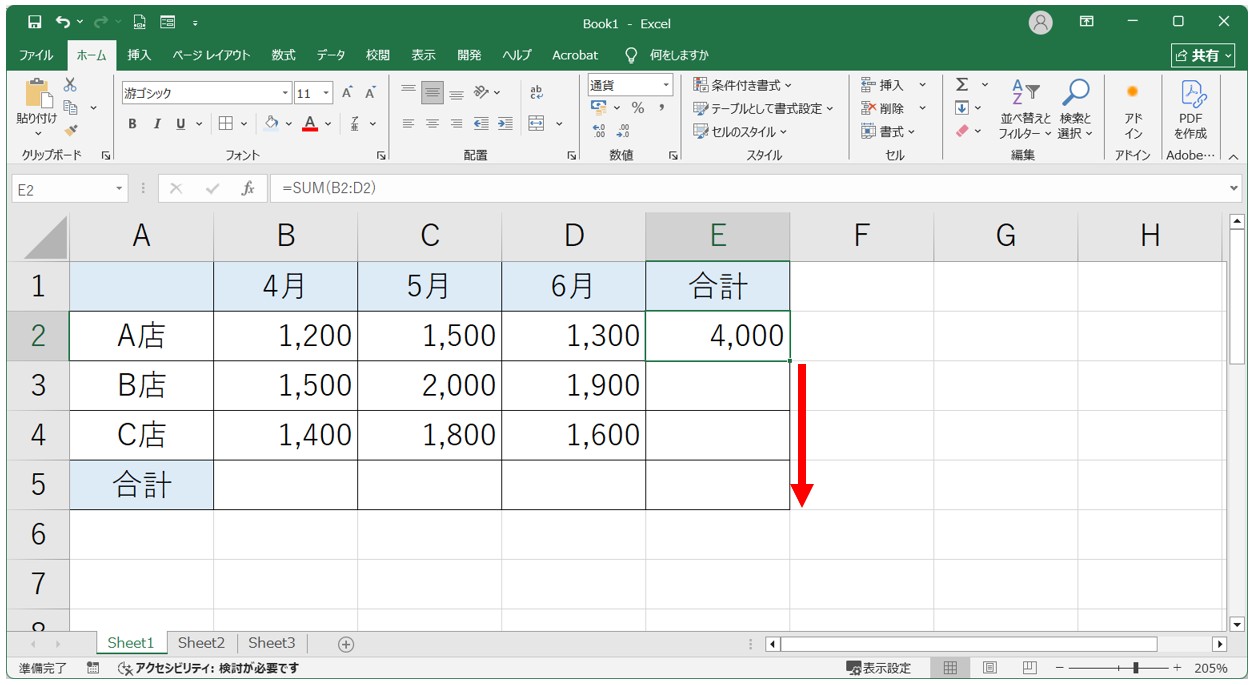The width and height of the screenshot is (1254, 685).
Task: Align cell text to the right
Action: [456, 124]
